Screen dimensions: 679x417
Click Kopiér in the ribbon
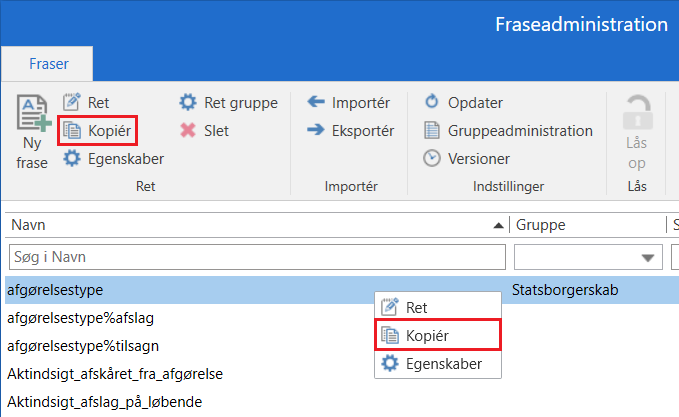point(98,130)
